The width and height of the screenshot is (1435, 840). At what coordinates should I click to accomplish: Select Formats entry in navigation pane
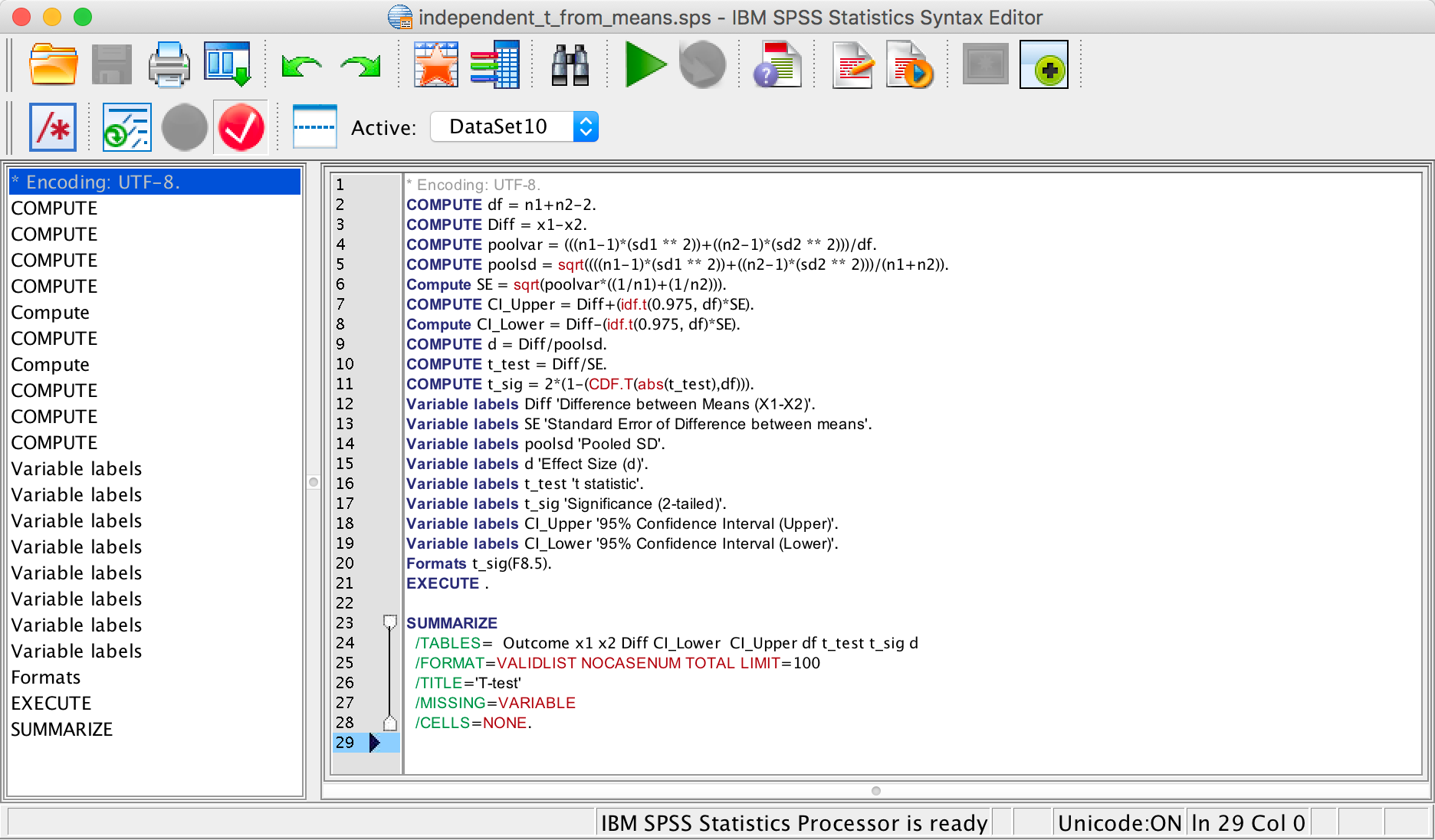pos(46,678)
